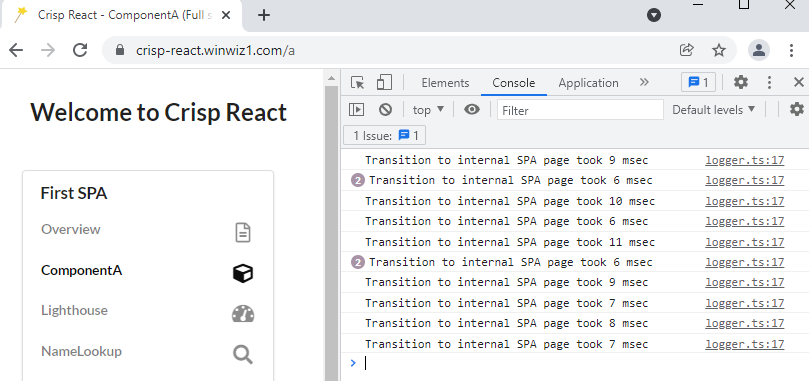Click the page vertical scrollbar
The width and height of the screenshot is (809, 381).
(x=331, y=232)
